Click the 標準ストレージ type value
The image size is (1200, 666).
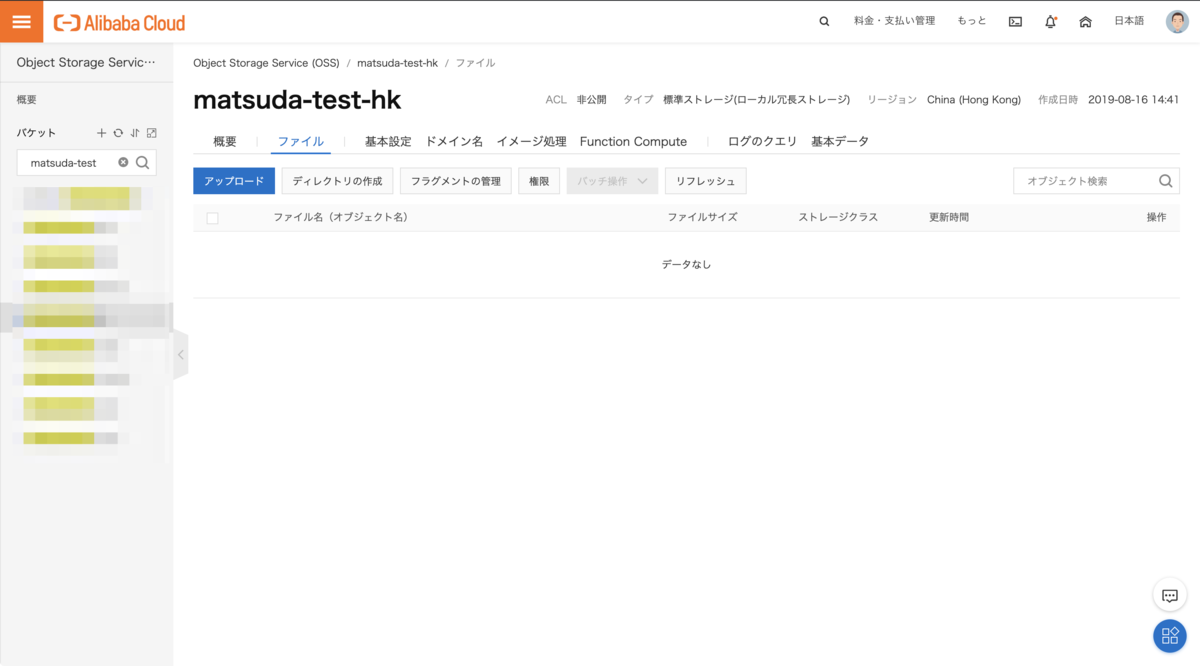tap(756, 100)
